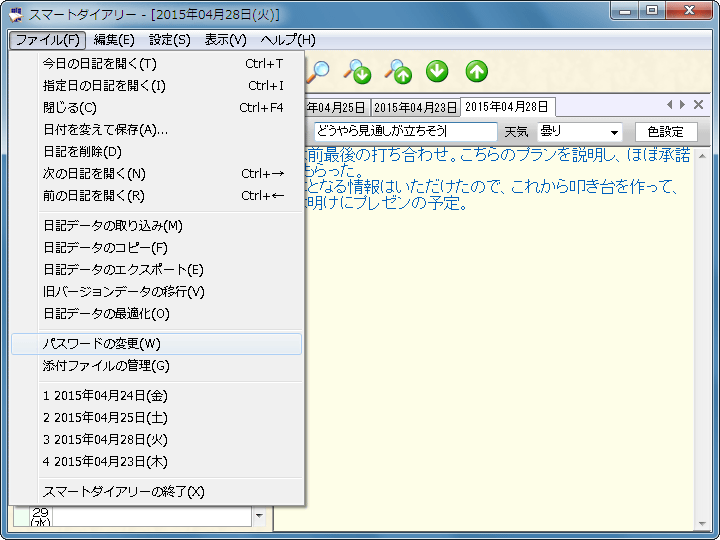Maximize the Smart Diary window
Image resolution: width=720 pixels, height=540 pixels.
tap(652, 11)
